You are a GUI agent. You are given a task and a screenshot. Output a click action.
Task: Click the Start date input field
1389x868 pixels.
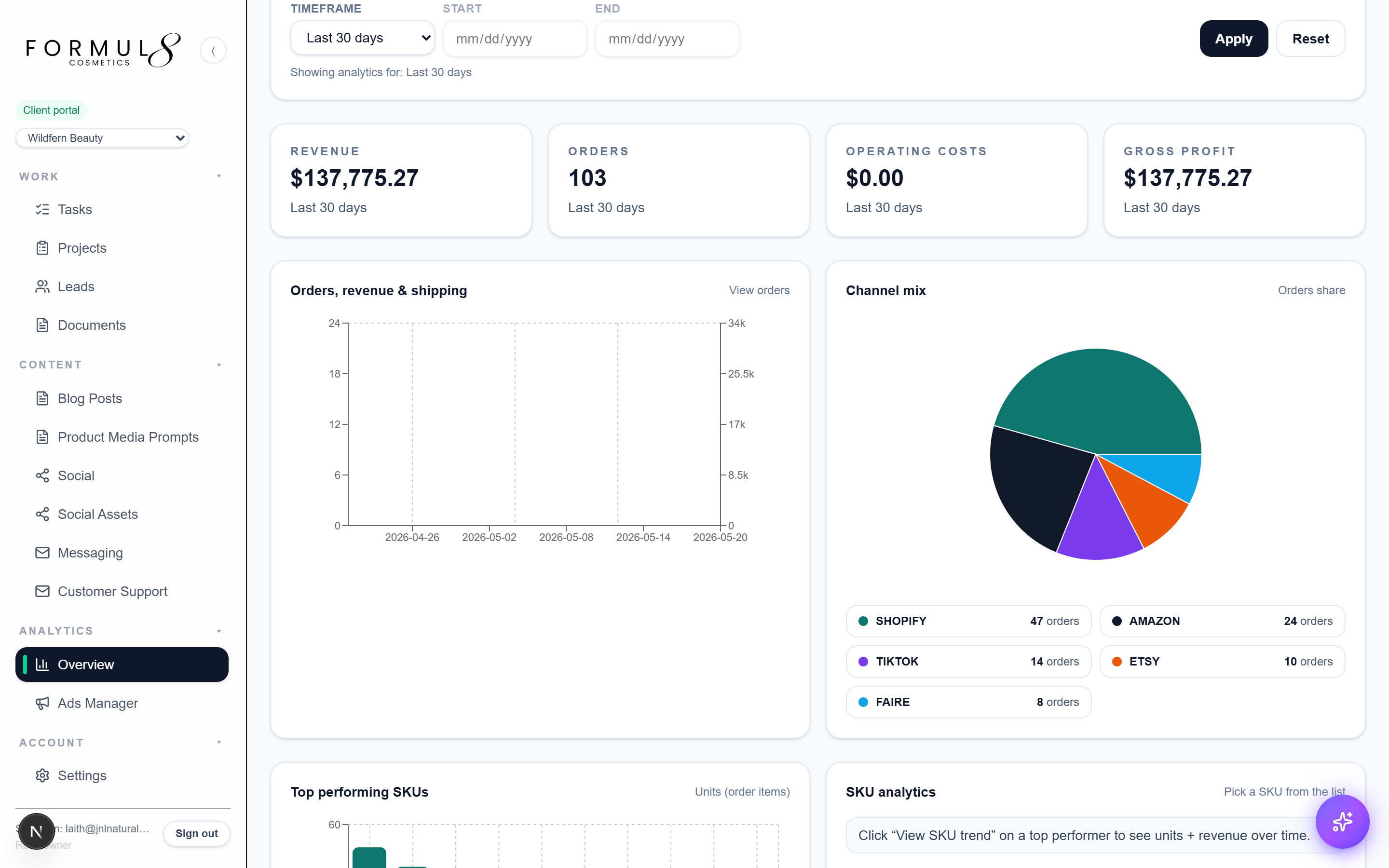(x=515, y=39)
